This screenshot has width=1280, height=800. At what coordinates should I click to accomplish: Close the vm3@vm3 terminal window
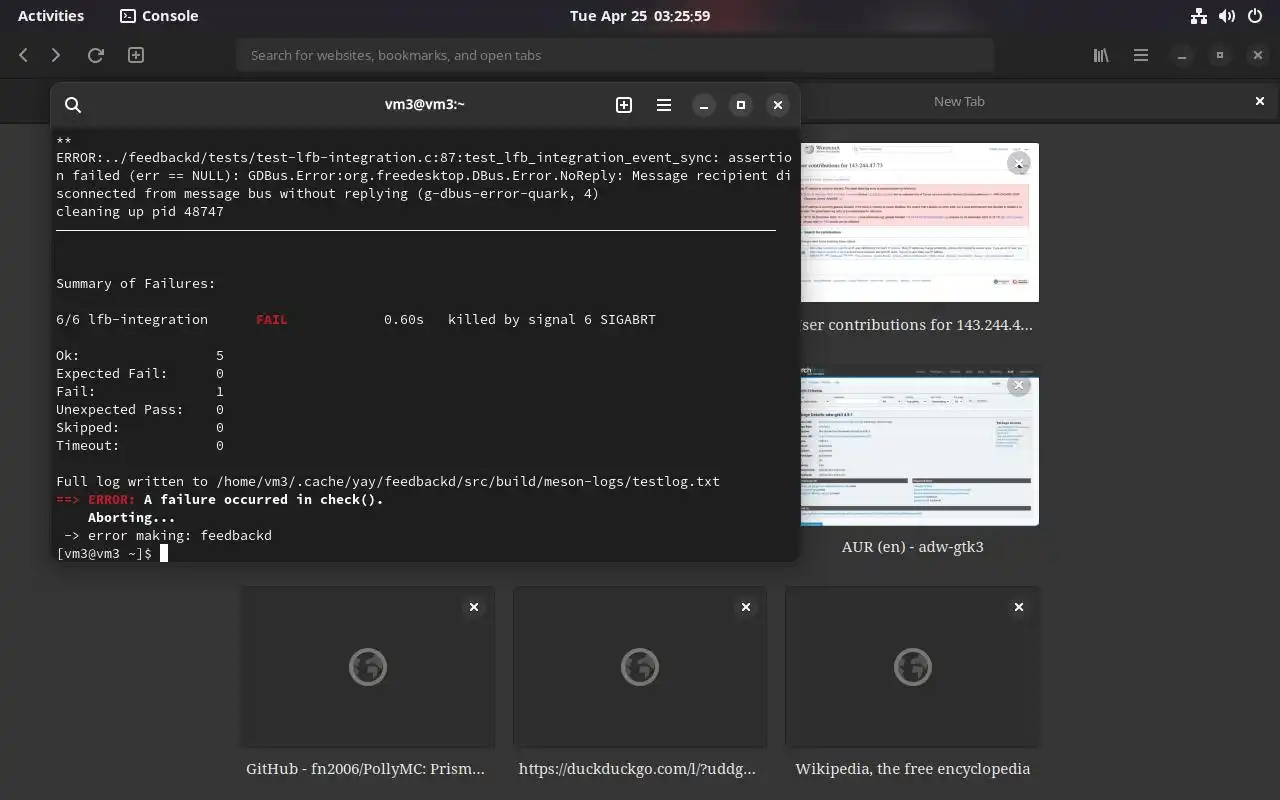pos(778,105)
